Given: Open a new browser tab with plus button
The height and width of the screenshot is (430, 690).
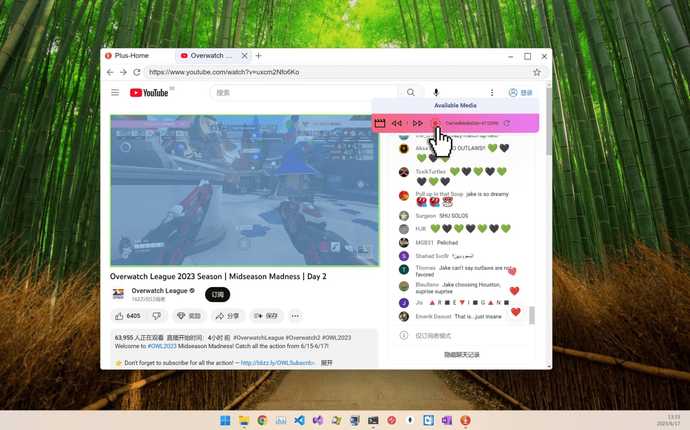Looking at the screenshot, I should pos(259,56).
